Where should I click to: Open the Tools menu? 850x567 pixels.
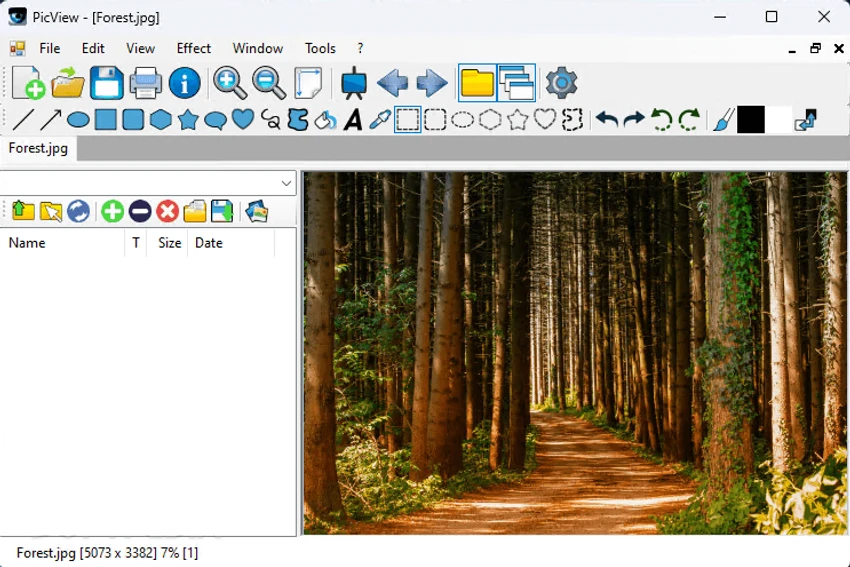click(320, 48)
